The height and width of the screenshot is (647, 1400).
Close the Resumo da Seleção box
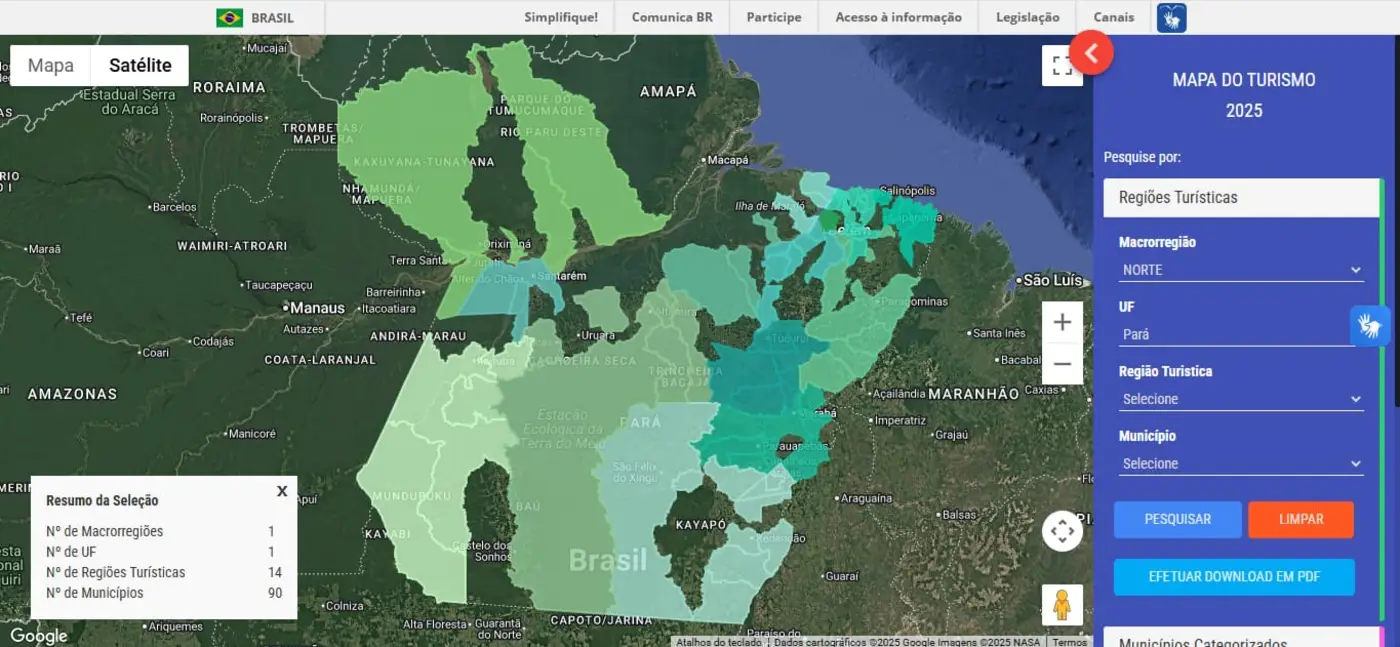click(282, 491)
